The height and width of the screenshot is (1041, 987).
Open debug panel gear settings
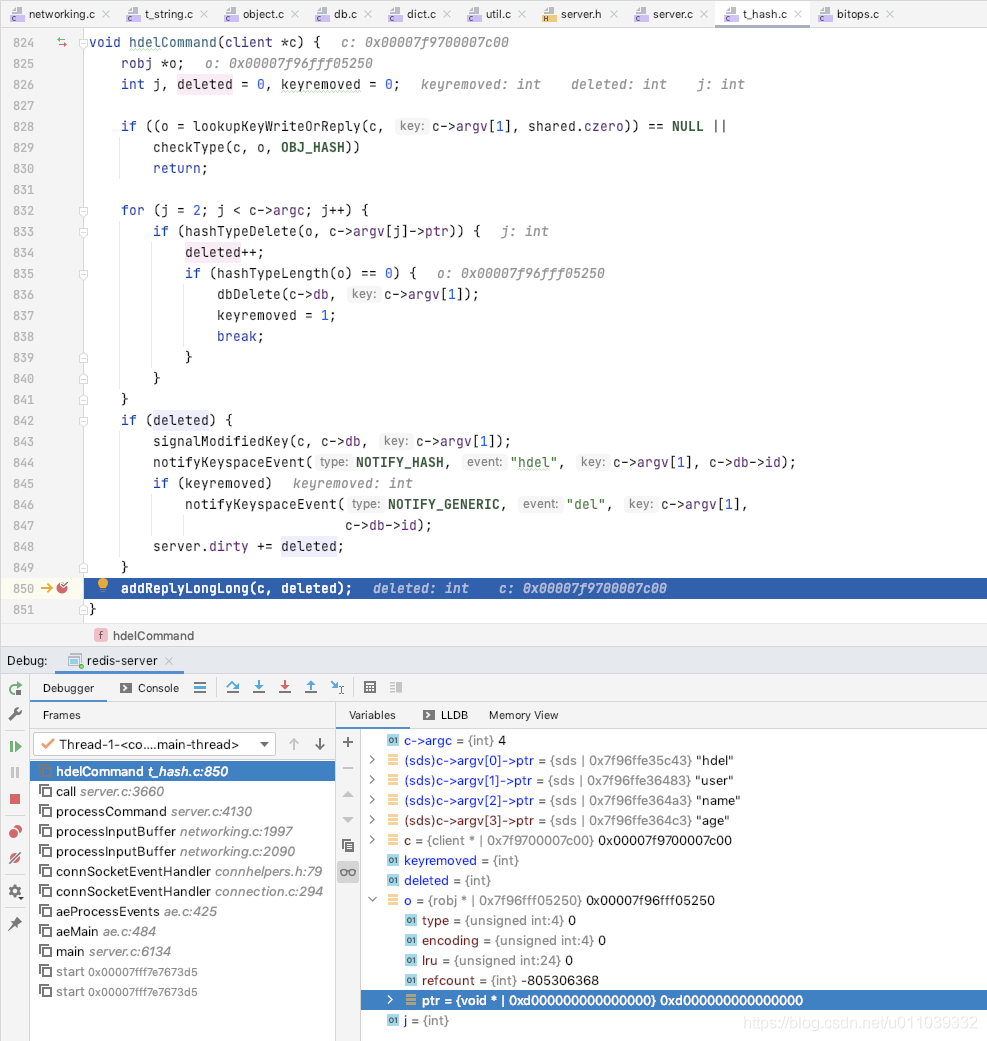coord(15,891)
